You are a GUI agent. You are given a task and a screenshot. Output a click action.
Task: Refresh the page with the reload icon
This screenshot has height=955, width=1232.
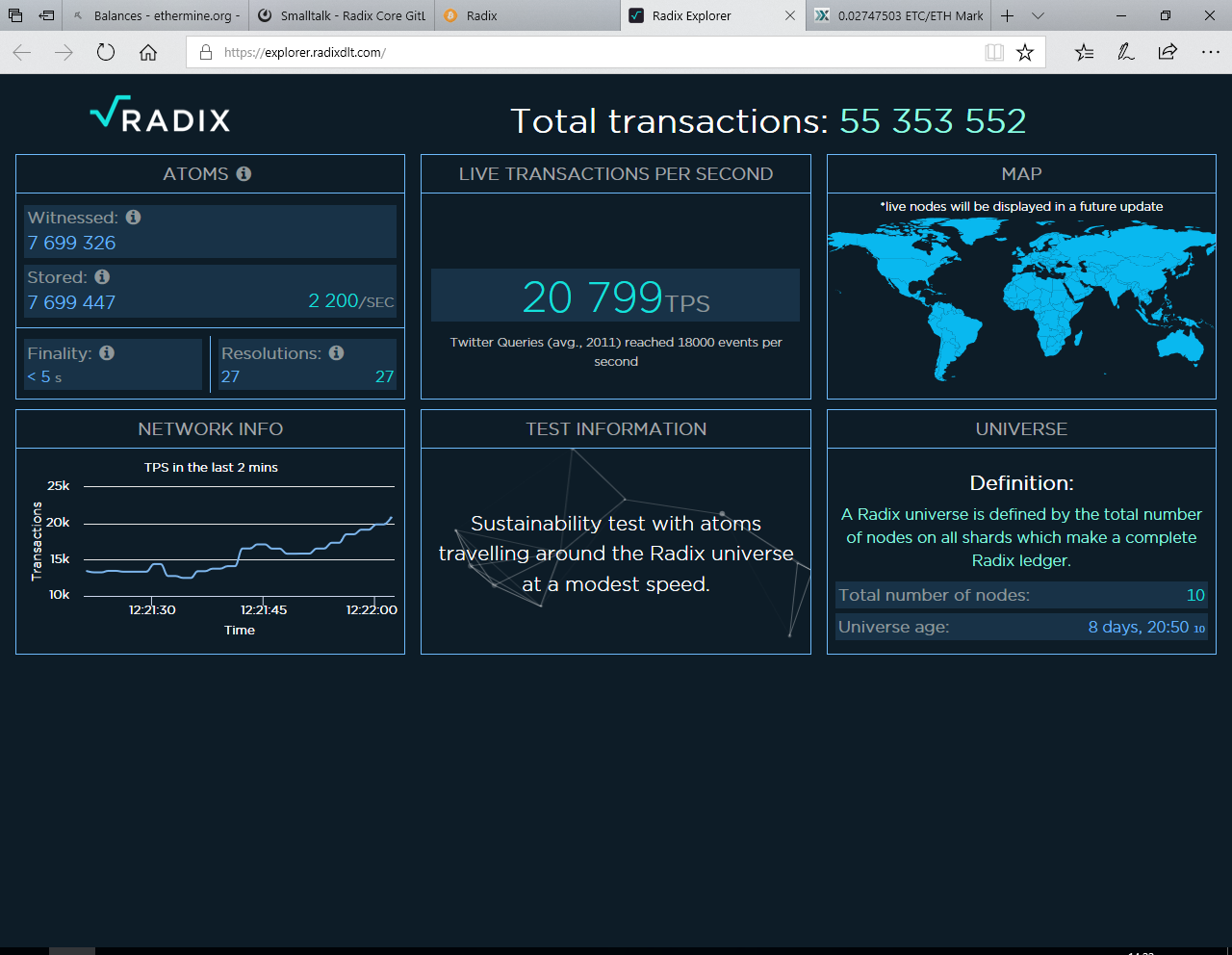pos(106,53)
